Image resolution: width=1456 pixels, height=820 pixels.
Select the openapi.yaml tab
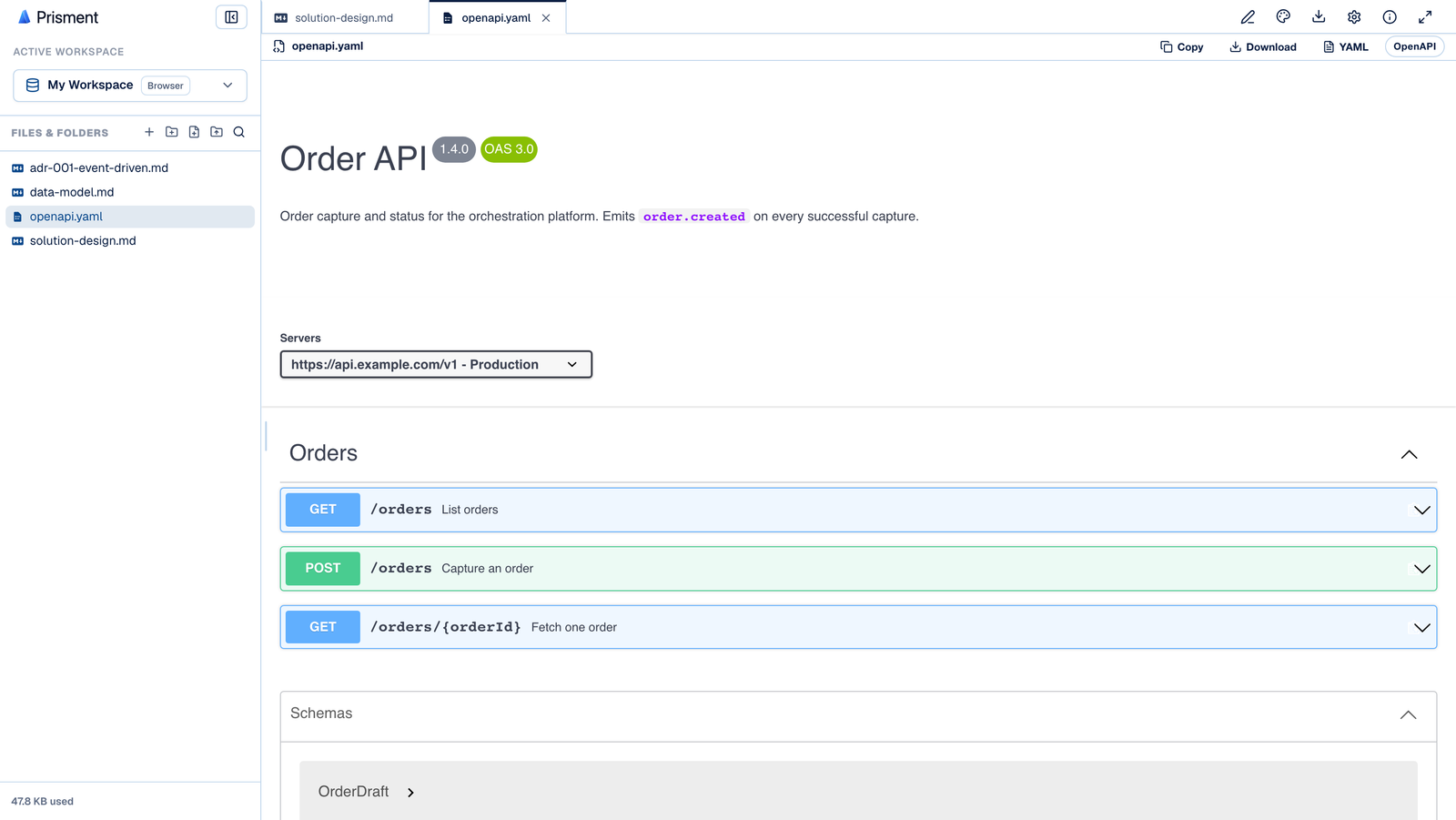pos(497,17)
